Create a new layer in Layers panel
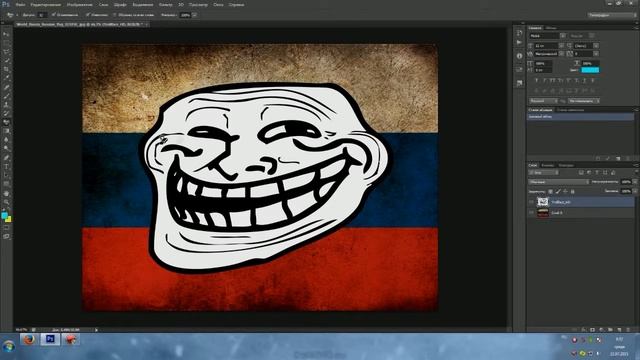This screenshot has height=360, width=640. [x=619, y=329]
